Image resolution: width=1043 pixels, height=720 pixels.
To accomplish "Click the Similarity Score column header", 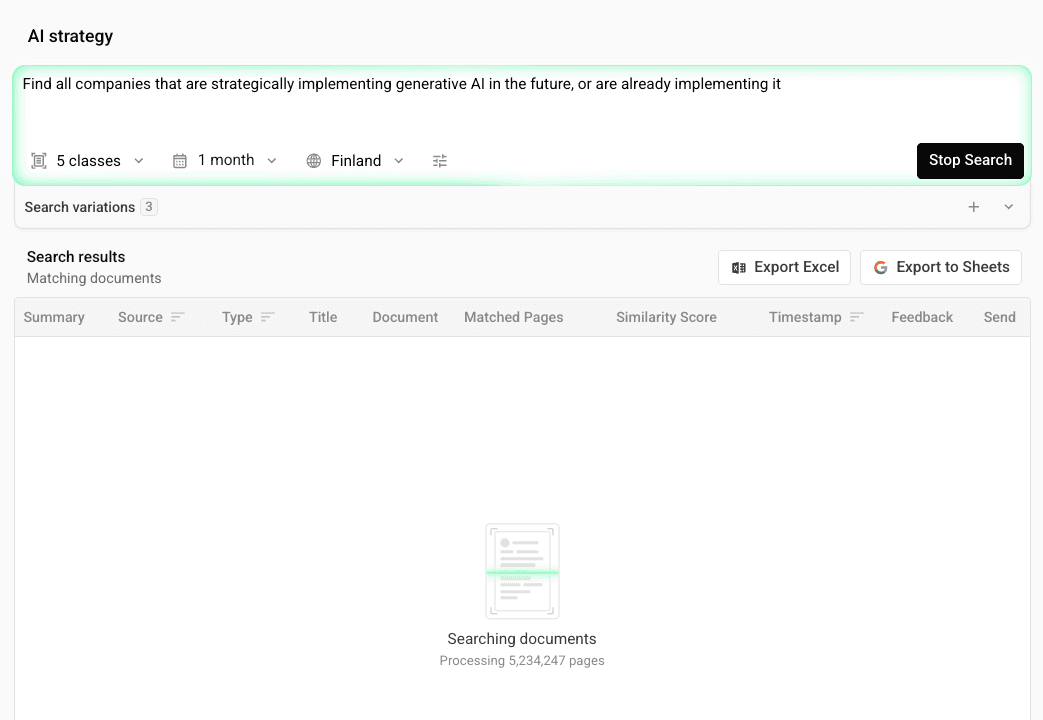I will (x=666, y=317).
